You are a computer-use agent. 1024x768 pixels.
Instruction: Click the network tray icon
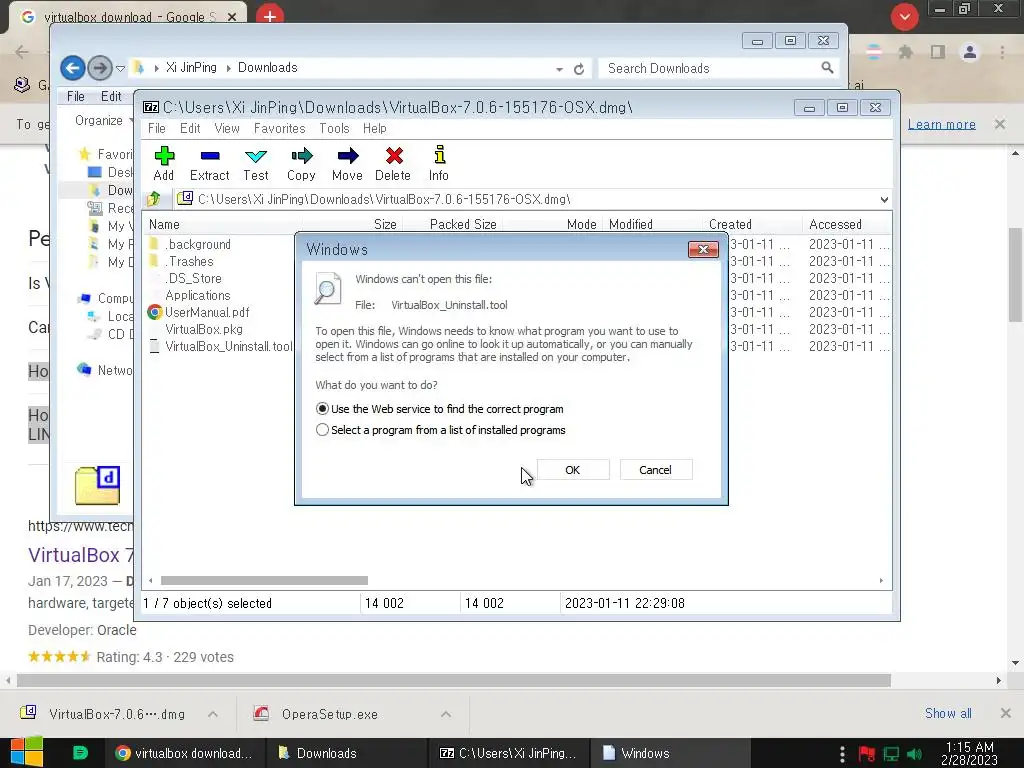(x=891, y=754)
